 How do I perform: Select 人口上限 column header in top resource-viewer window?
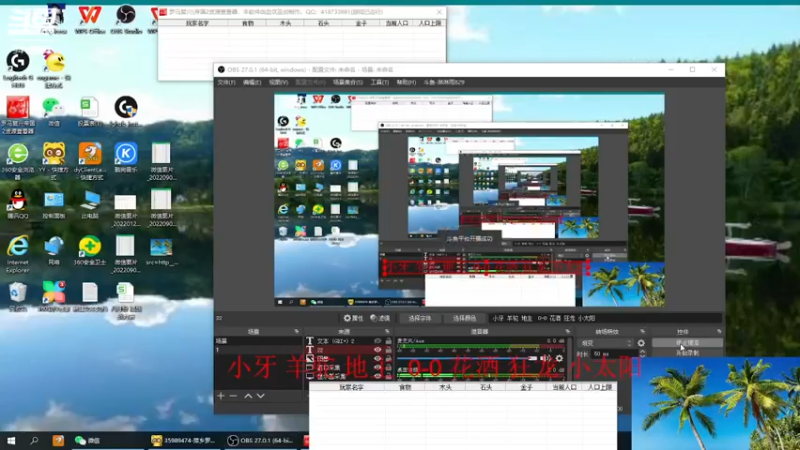pyautogui.click(x=430, y=23)
